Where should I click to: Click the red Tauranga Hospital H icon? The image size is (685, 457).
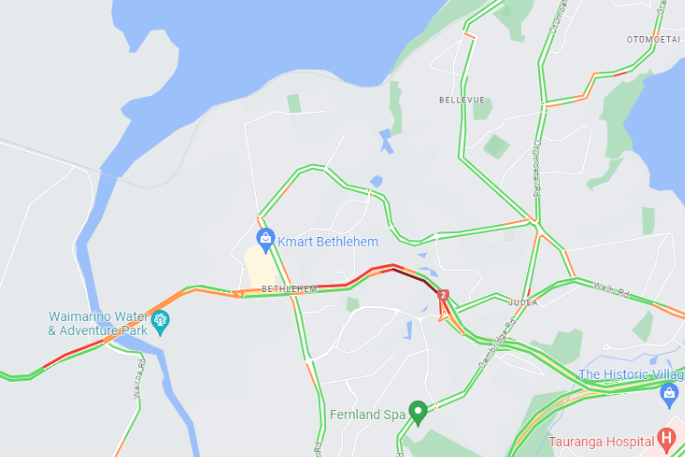point(667,440)
